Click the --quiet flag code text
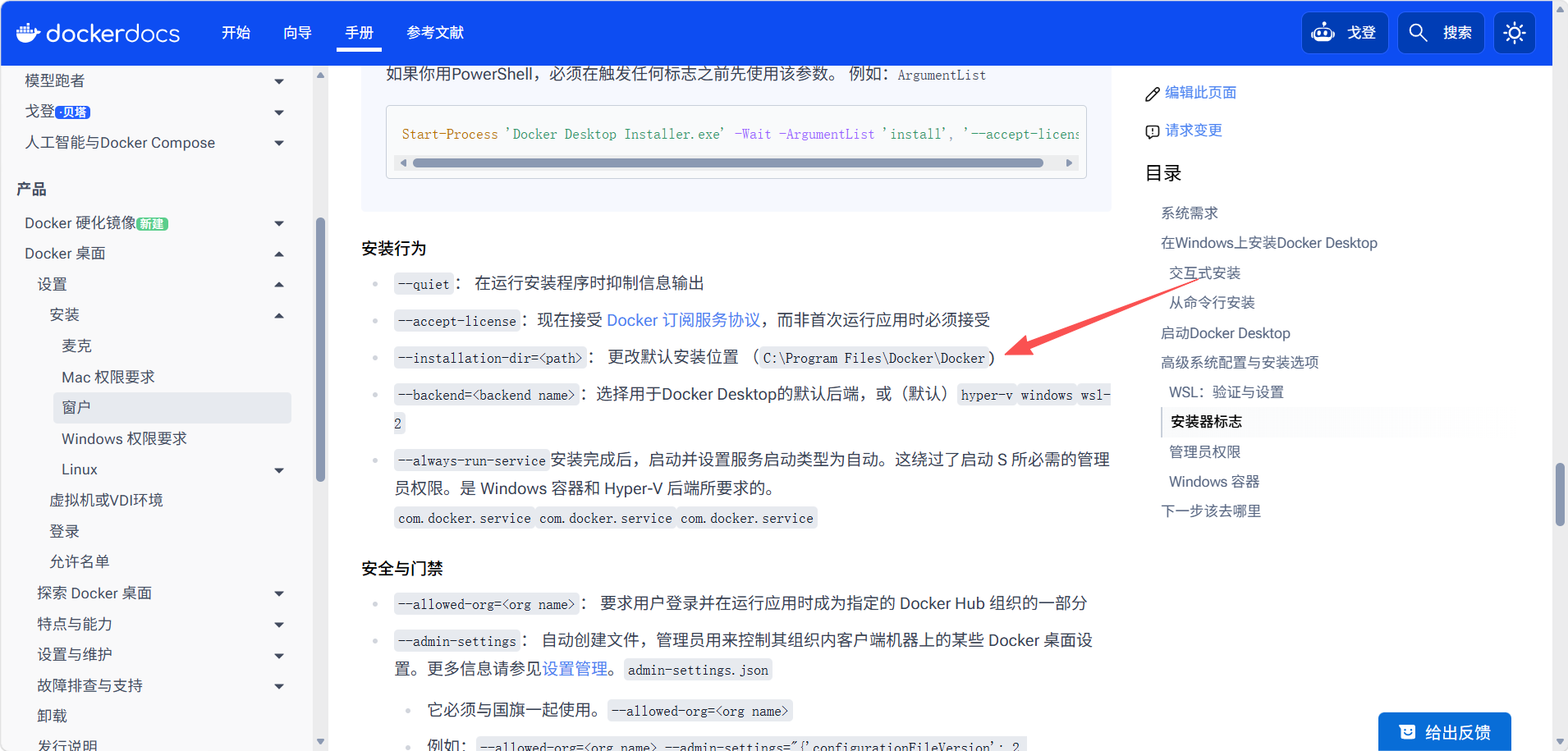Screen dimensions: 1568x751 pos(424,284)
